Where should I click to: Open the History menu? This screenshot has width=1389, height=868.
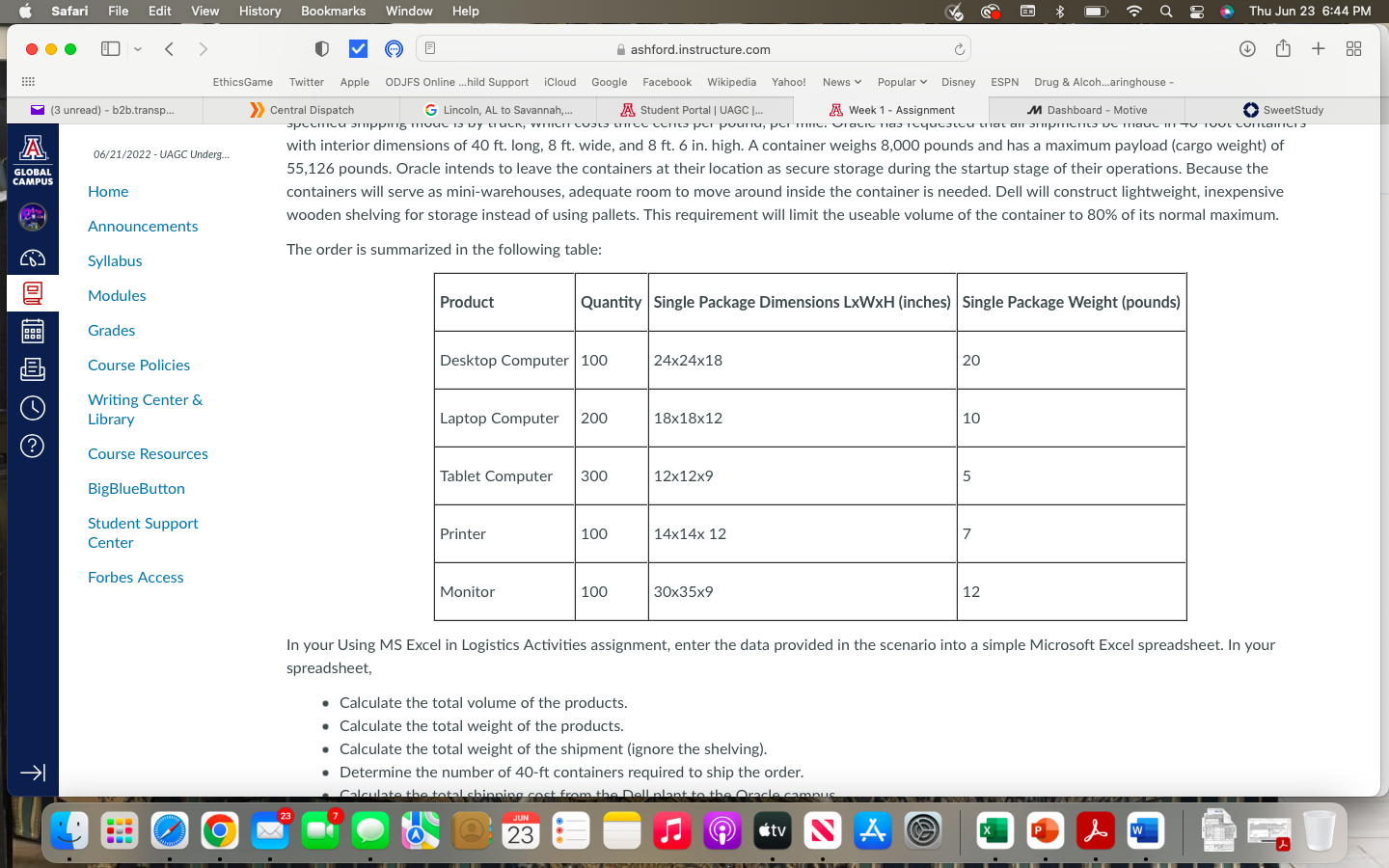pos(259,11)
